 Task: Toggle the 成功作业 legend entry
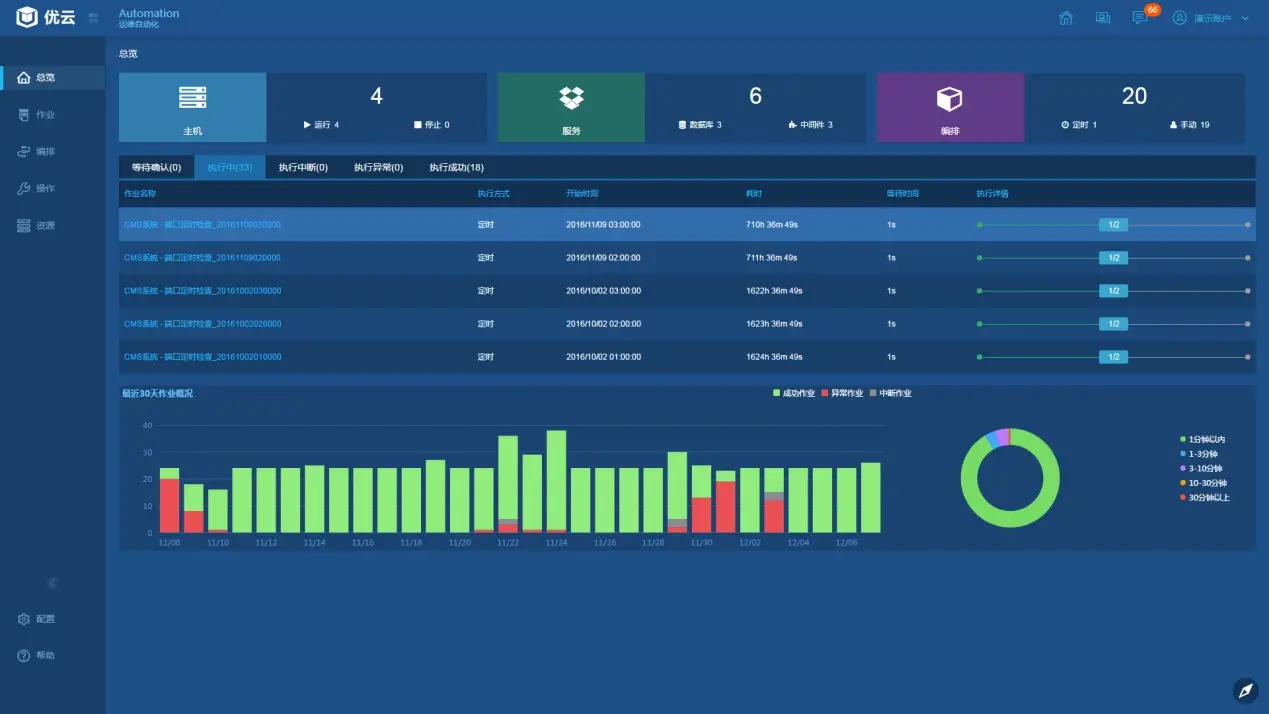794,394
